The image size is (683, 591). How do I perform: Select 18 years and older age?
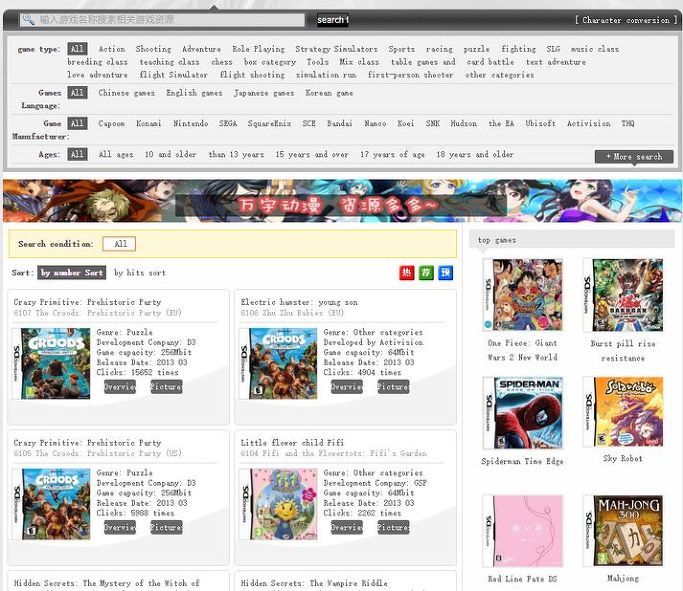pos(475,155)
